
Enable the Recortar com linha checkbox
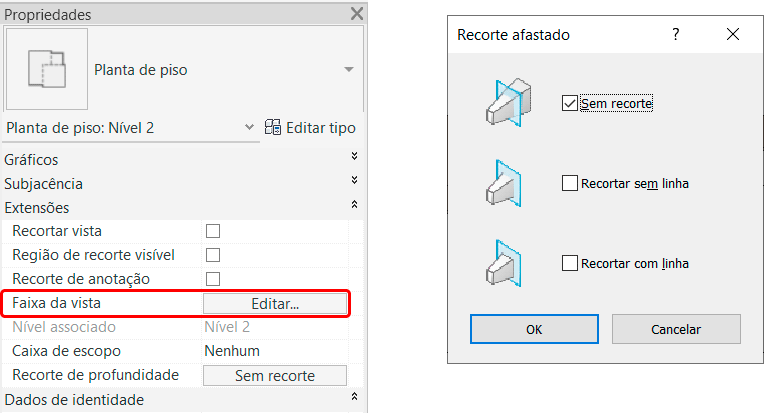click(x=570, y=263)
